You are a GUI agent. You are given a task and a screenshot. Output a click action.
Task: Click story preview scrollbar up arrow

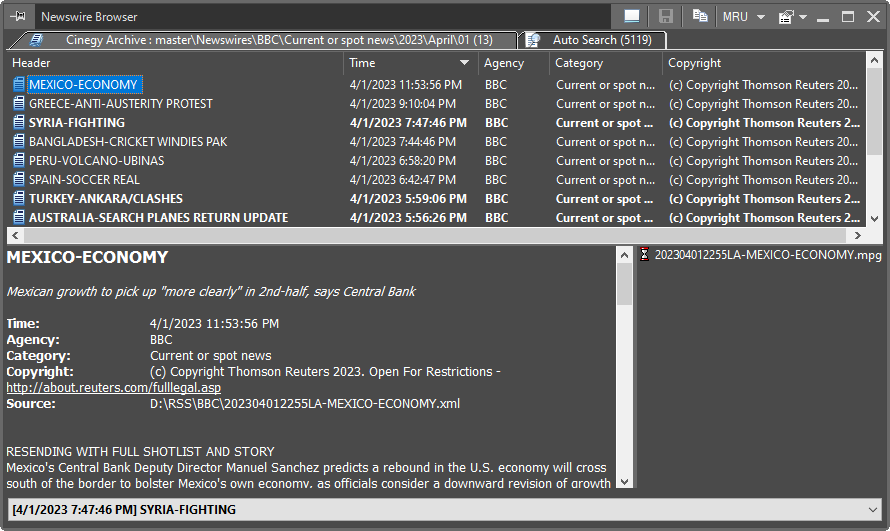click(624, 255)
